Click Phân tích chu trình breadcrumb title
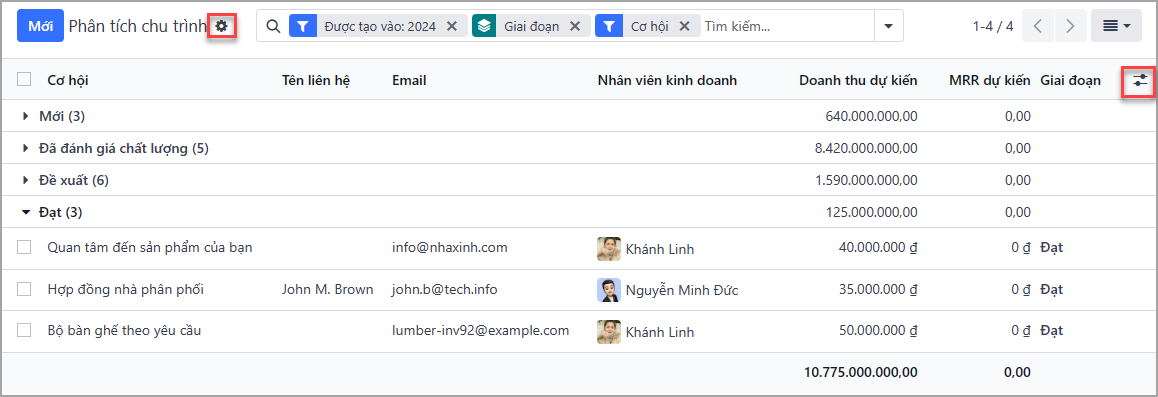The image size is (1158, 397). click(x=138, y=27)
